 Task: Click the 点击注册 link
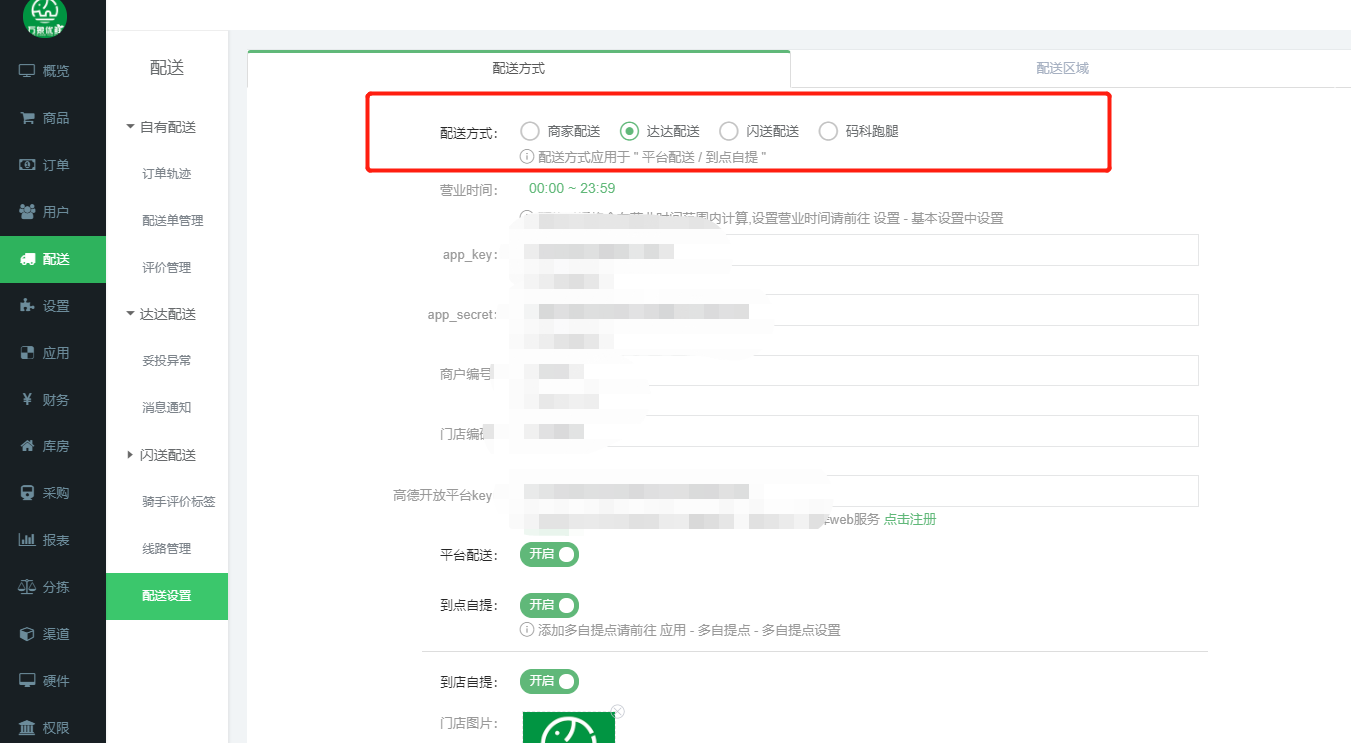click(909, 519)
